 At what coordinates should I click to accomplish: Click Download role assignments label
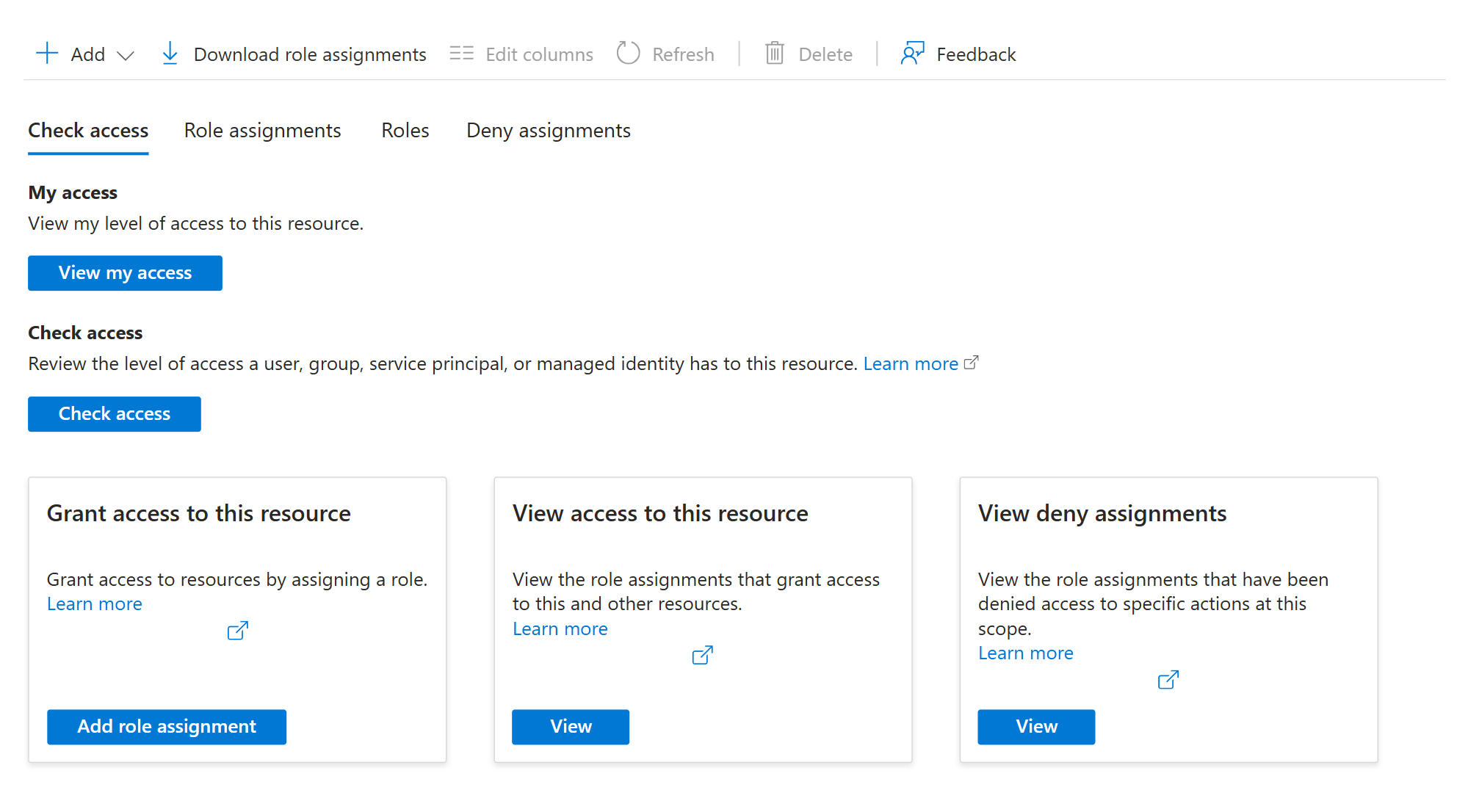[x=310, y=54]
